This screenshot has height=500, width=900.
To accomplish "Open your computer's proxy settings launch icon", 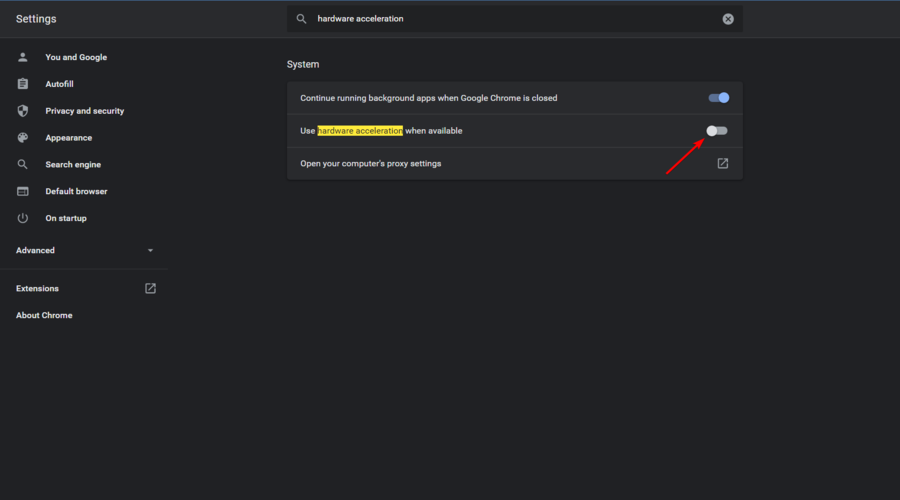I will [723, 163].
